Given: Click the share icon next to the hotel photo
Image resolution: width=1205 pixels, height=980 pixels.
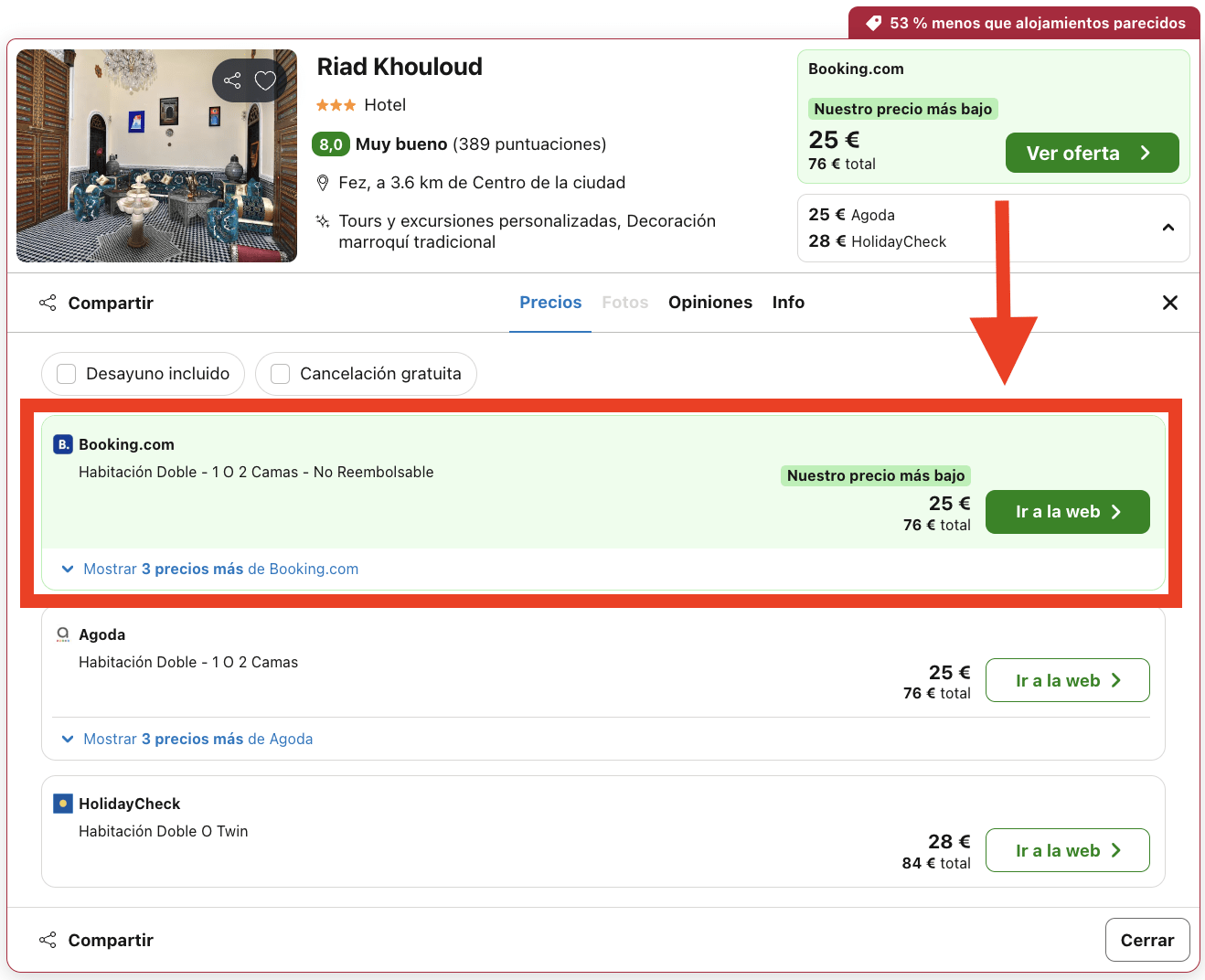Looking at the screenshot, I should click(231, 80).
